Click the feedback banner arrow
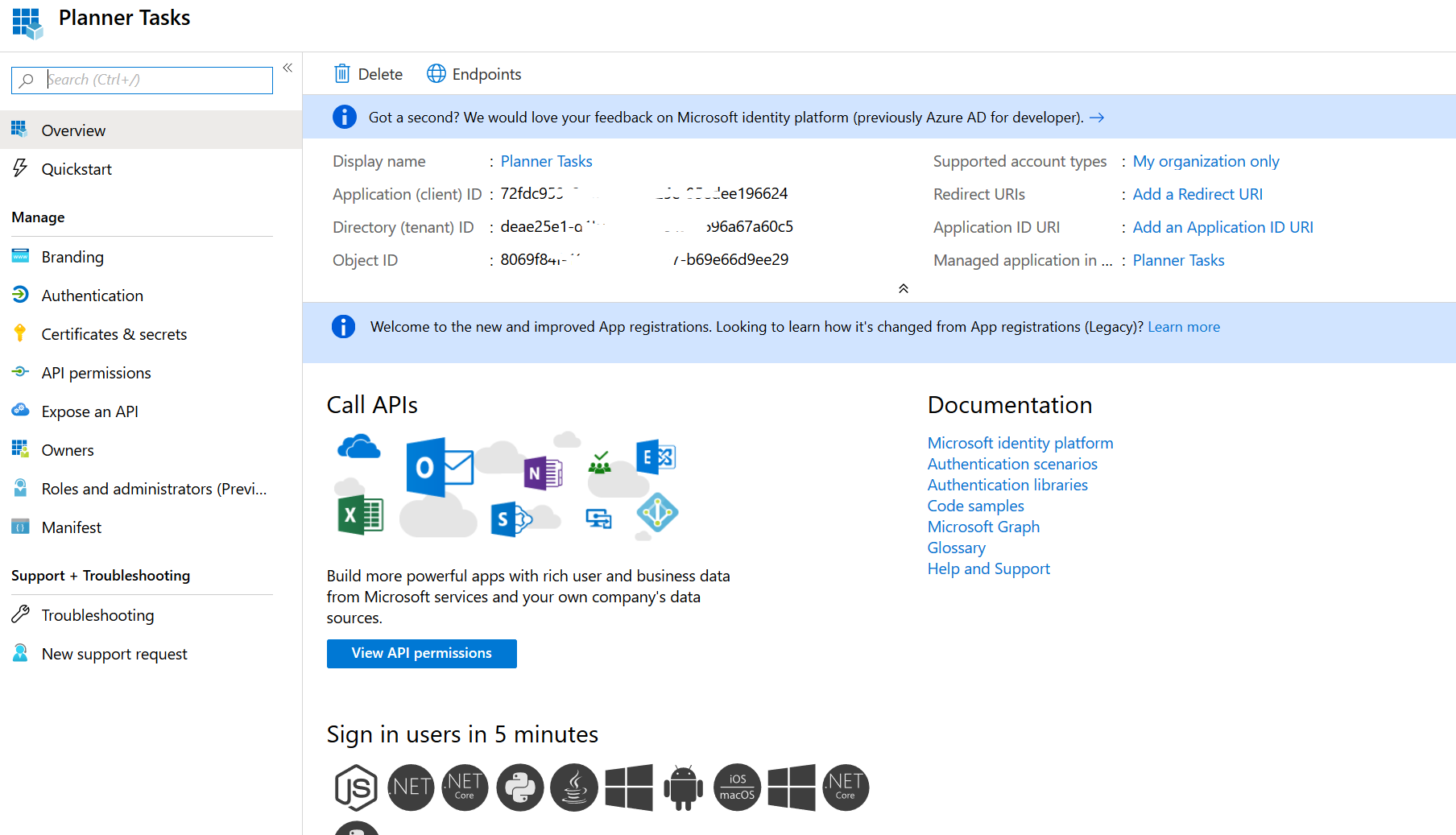This screenshot has width=1456, height=835. [1097, 118]
